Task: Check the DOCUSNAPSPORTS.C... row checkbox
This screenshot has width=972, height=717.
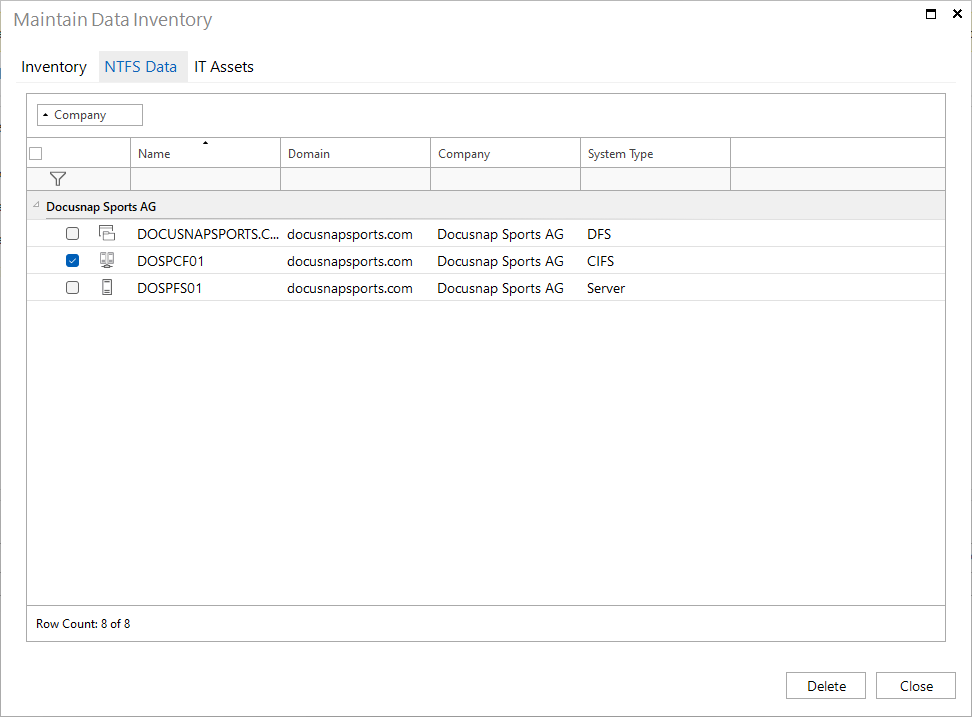Action: tap(73, 234)
